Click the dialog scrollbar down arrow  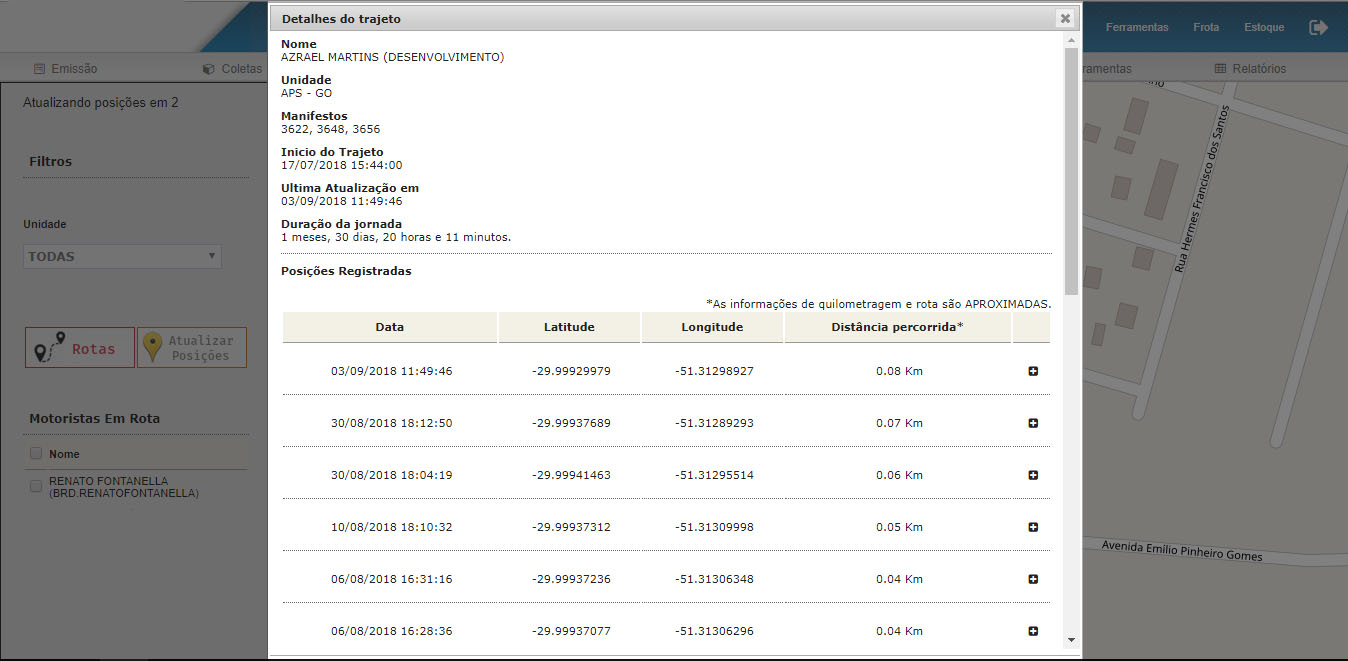tap(1071, 639)
